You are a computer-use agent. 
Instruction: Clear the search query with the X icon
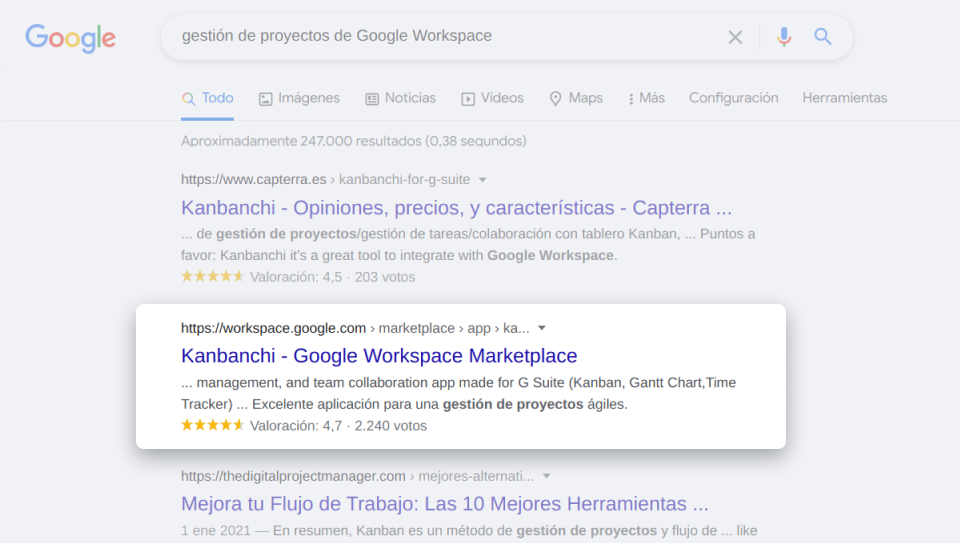click(735, 37)
